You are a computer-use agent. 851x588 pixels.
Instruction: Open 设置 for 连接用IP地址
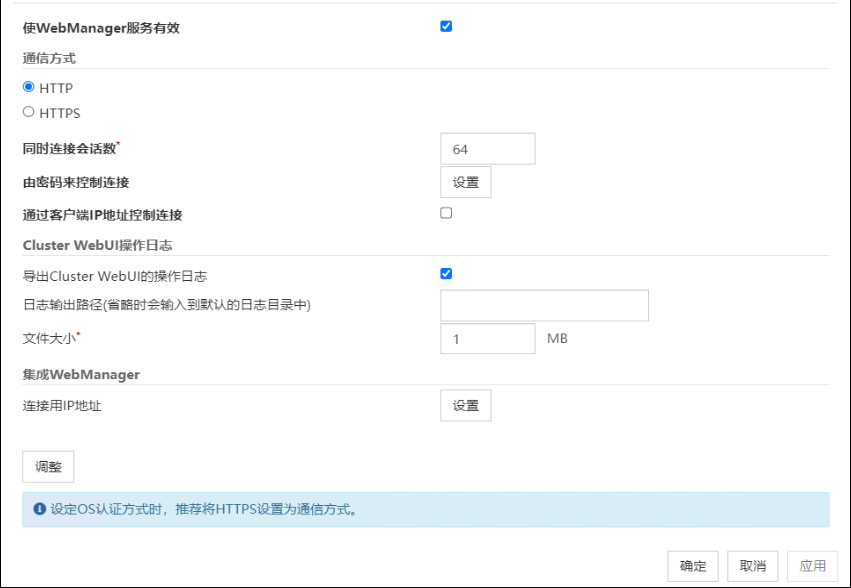465,405
